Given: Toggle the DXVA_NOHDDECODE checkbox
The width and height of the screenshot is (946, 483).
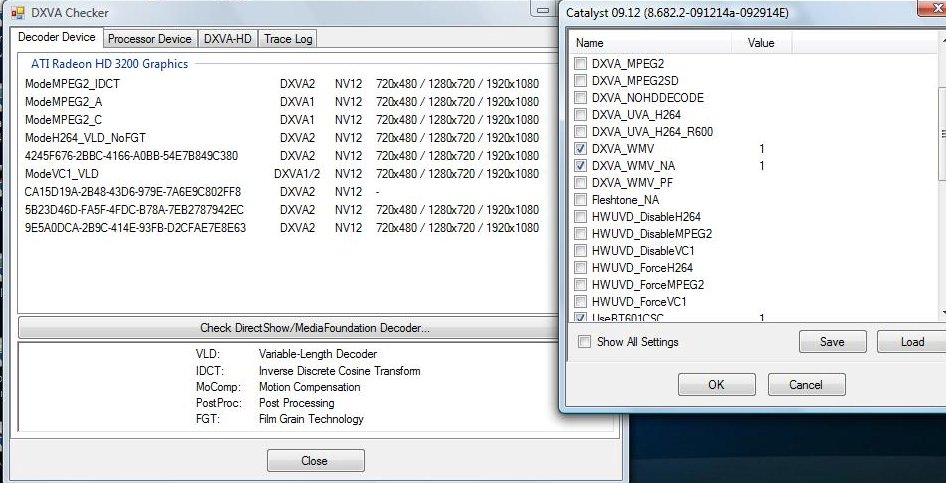Looking at the screenshot, I should [x=580, y=97].
